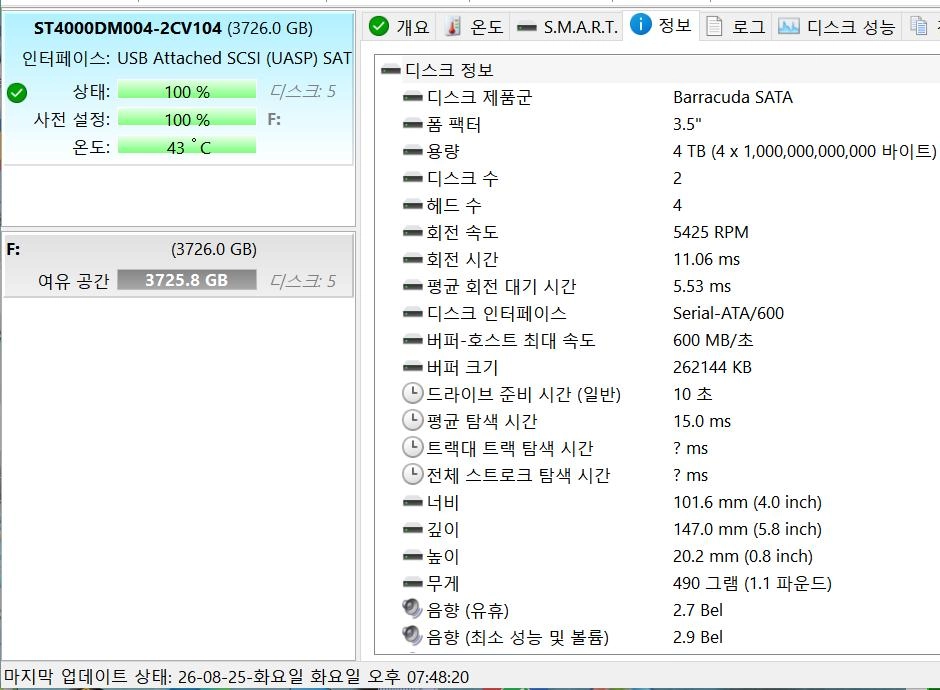This screenshot has width=940, height=690.
Task: Click the partially visible last tab icon
Action: coord(918,26)
